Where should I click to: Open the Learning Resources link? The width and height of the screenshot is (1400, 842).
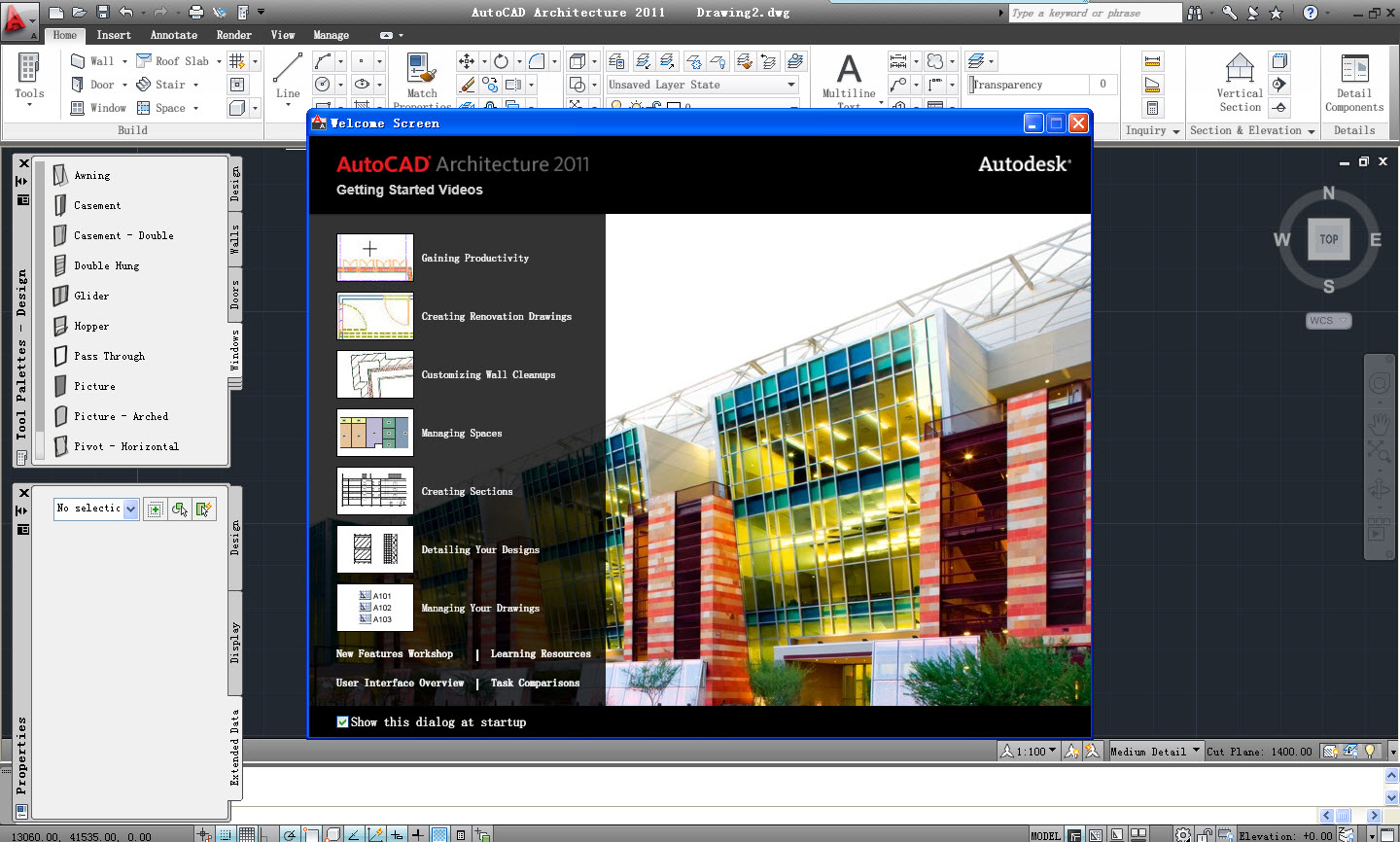point(541,653)
